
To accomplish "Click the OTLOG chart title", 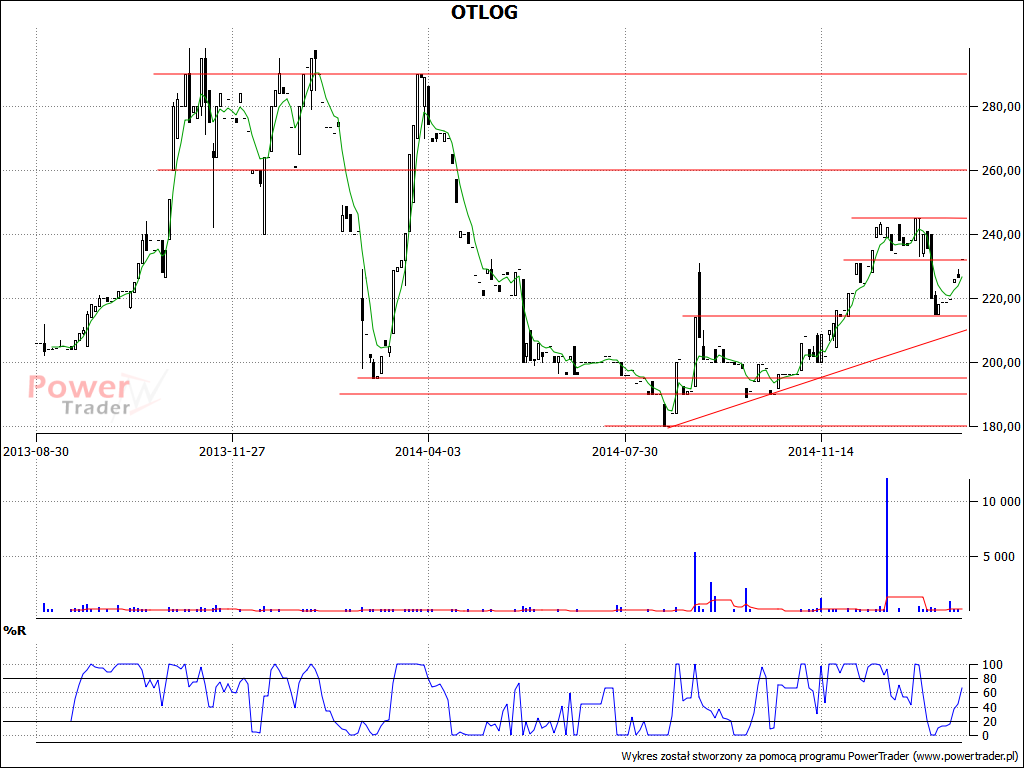I will click(x=485, y=12).
